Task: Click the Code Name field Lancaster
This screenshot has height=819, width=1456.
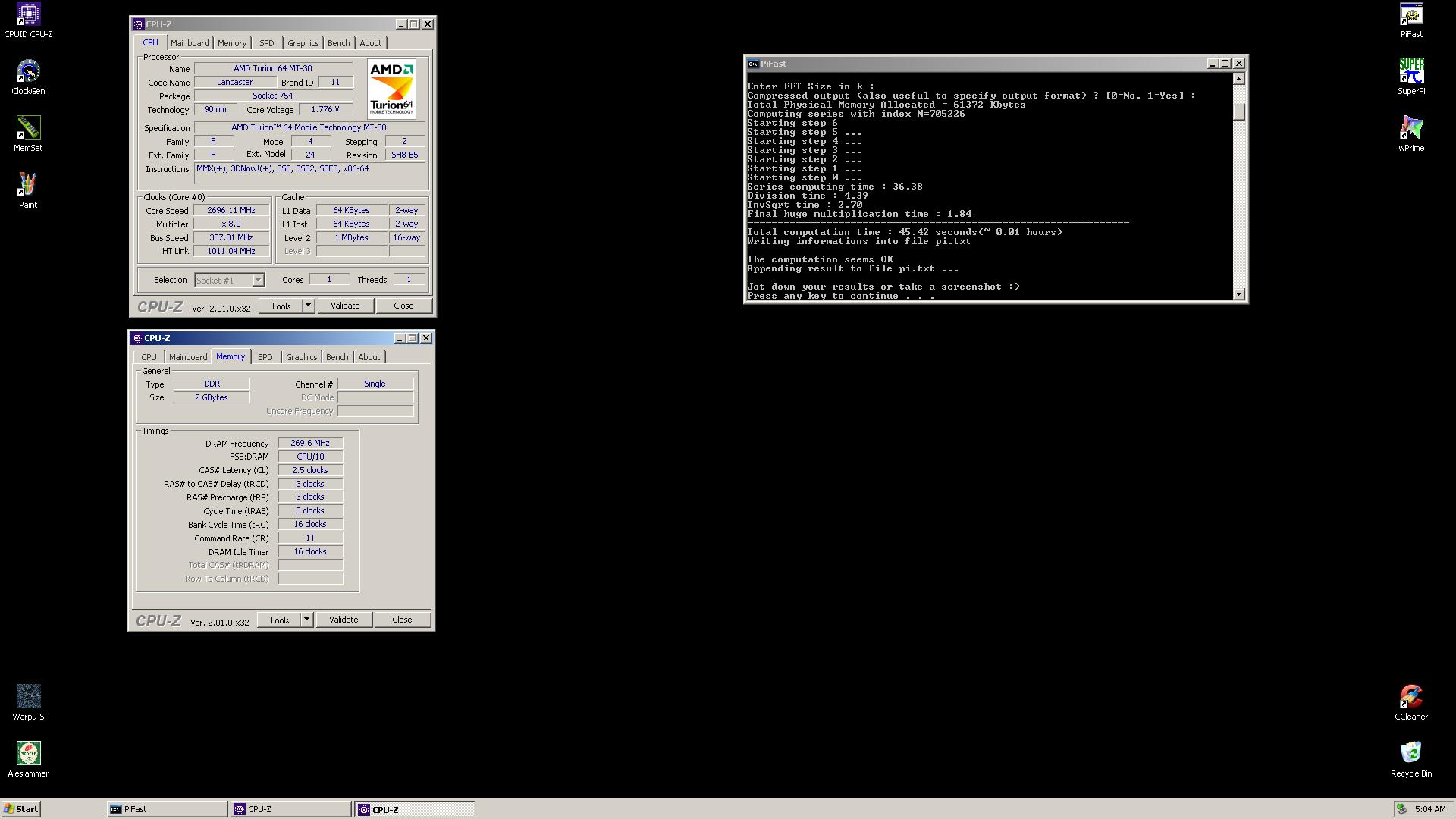Action: (x=235, y=82)
